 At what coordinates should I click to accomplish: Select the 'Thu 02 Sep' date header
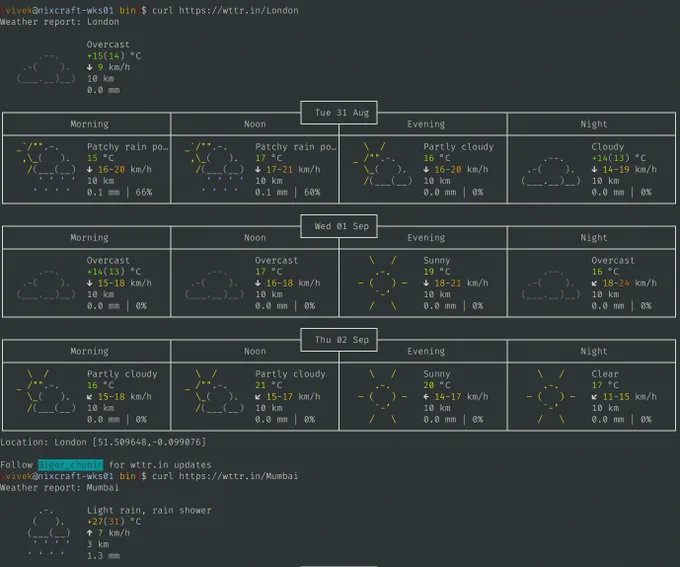click(x=342, y=340)
